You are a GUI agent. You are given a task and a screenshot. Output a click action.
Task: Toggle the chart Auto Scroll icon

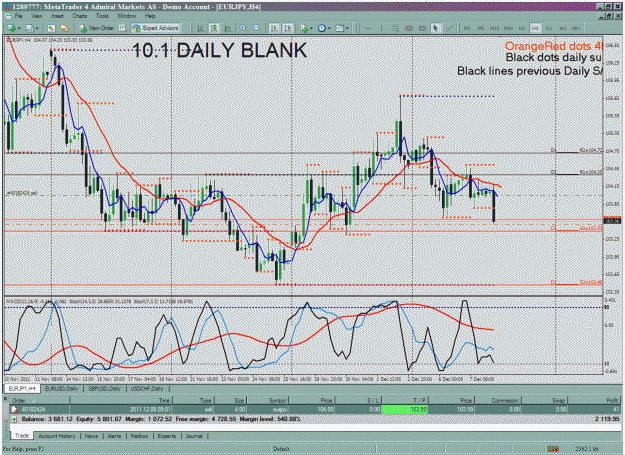coord(274,28)
